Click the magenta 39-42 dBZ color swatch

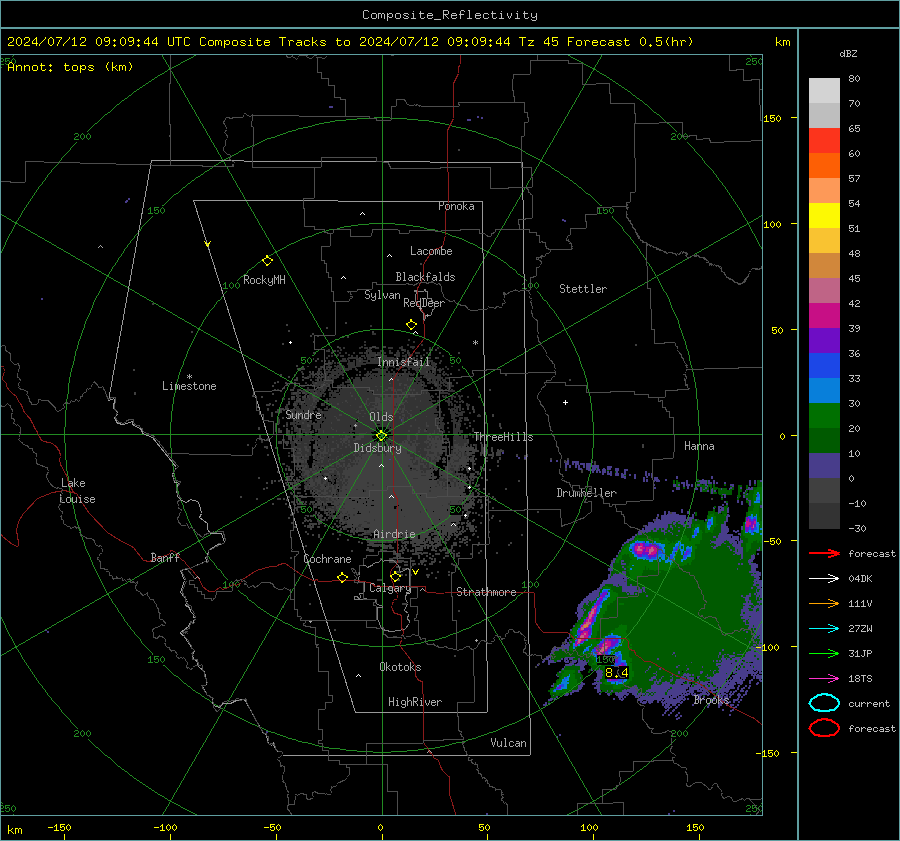coord(824,315)
